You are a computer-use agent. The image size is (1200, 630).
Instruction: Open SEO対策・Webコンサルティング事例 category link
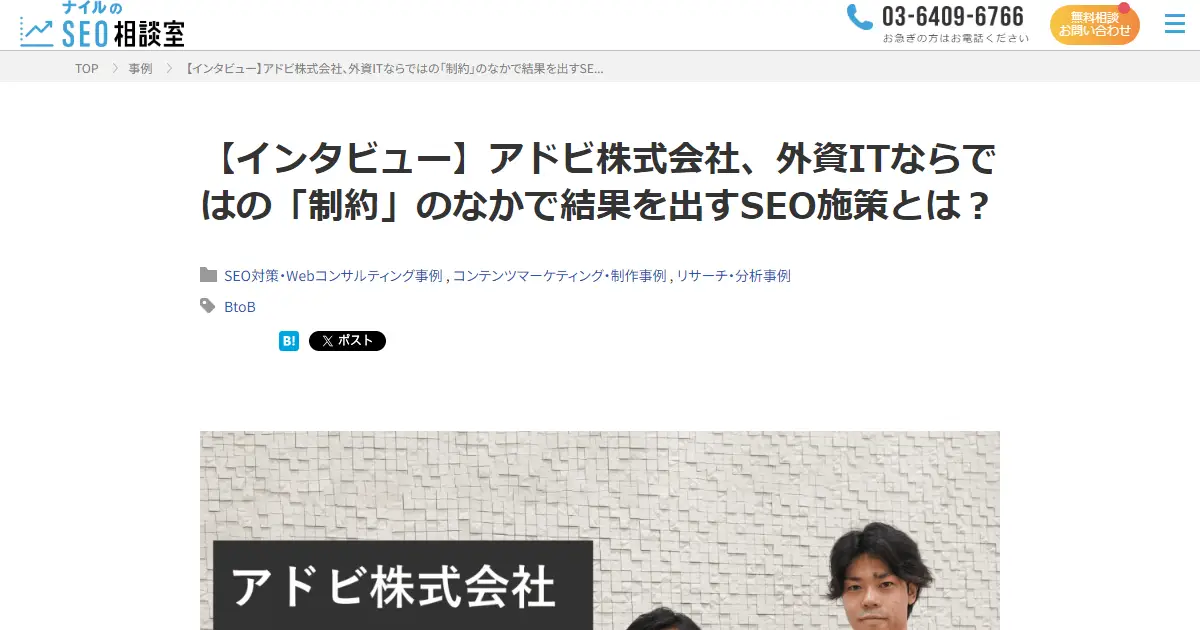click(x=333, y=276)
